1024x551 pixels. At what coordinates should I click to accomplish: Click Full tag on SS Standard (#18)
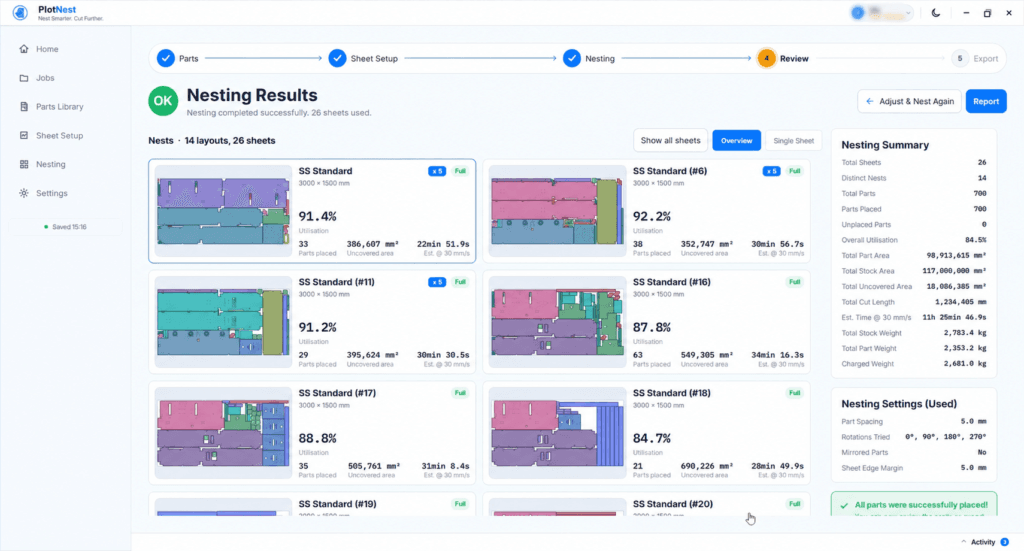(794, 393)
